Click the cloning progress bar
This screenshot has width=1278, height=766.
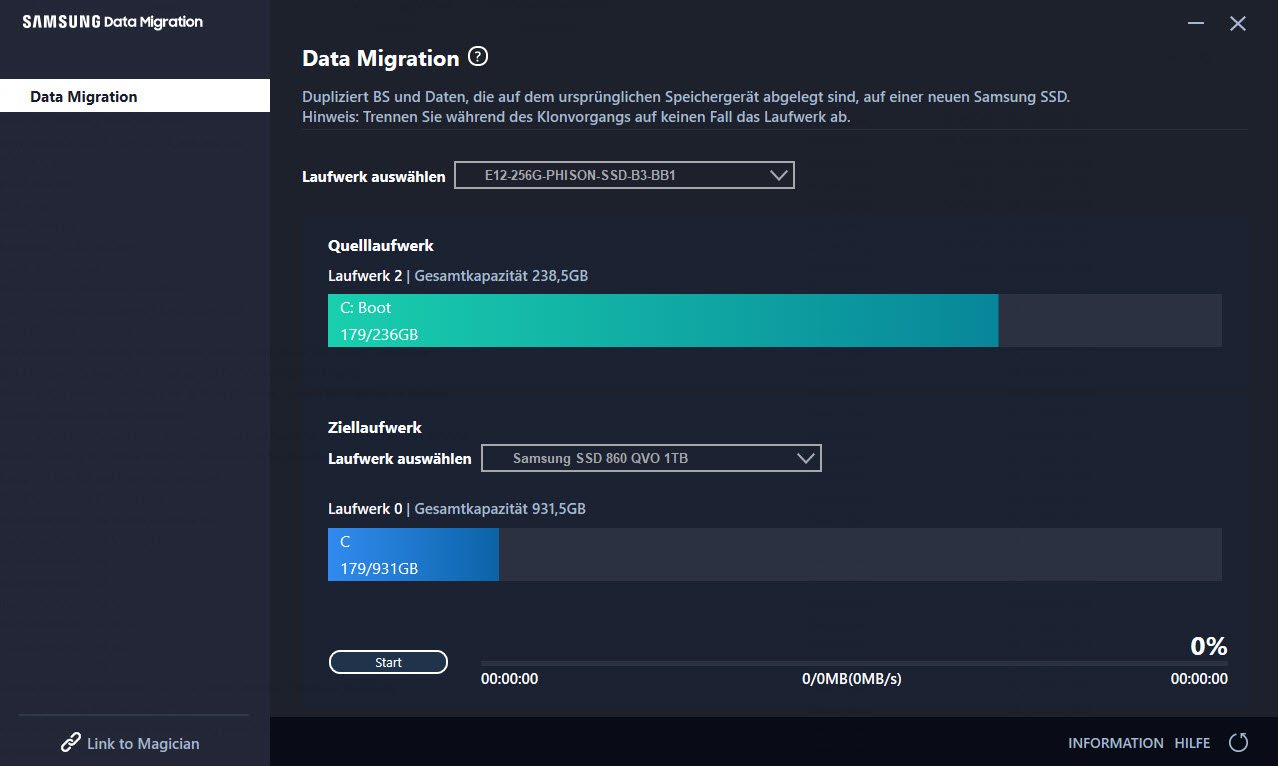853,662
